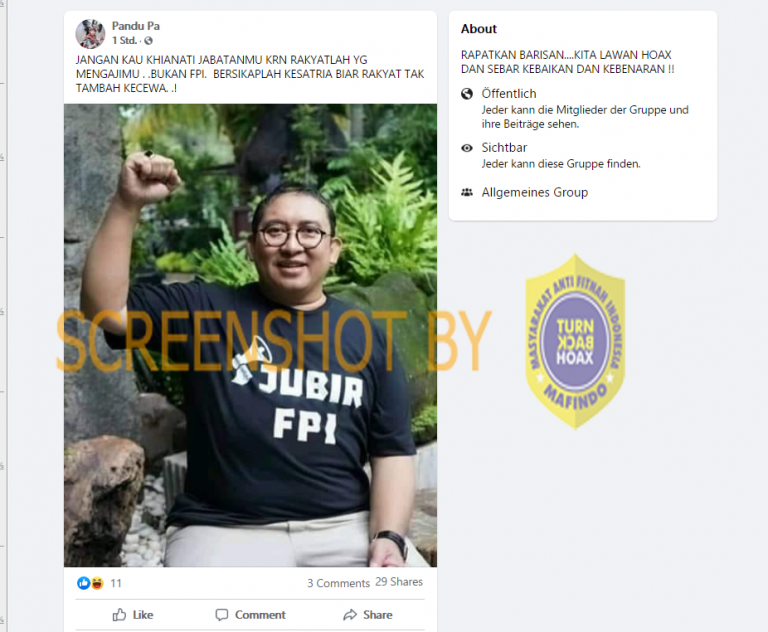Click the laughing haha reaction emoji

coord(97,583)
